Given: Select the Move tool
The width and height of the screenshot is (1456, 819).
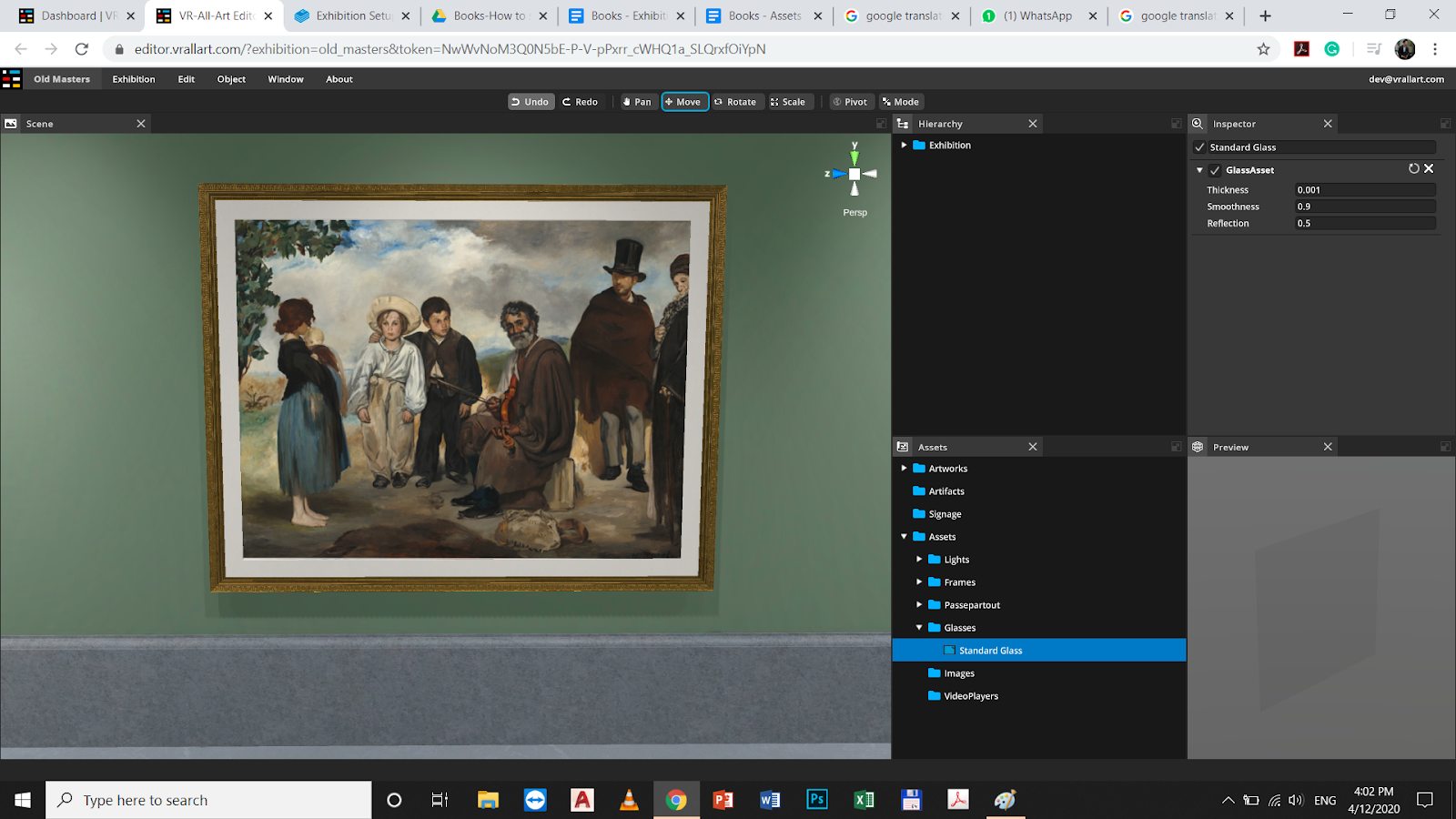Looking at the screenshot, I should tap(684, 102).
